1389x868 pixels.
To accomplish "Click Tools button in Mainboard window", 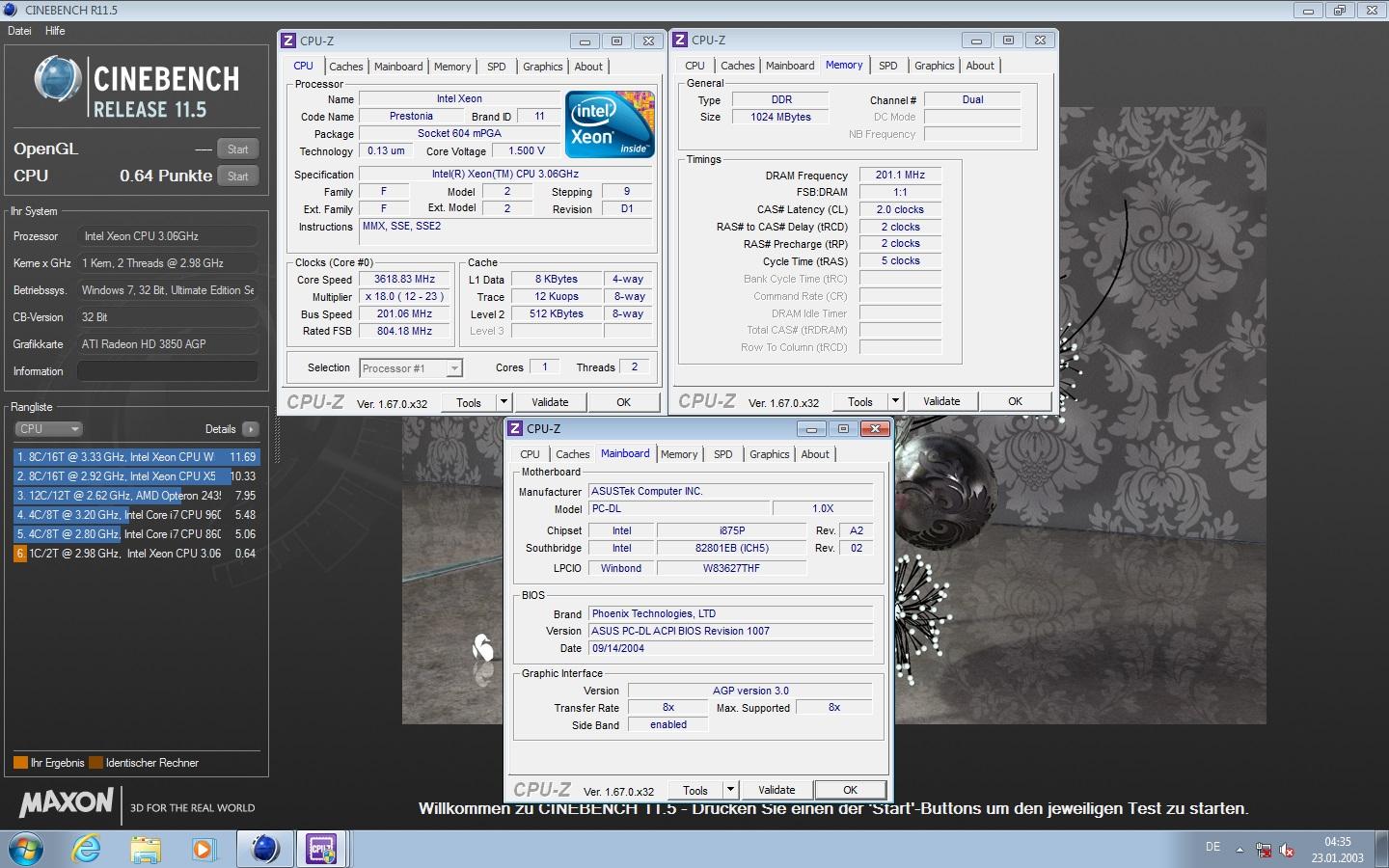I will tap(695, 790).
